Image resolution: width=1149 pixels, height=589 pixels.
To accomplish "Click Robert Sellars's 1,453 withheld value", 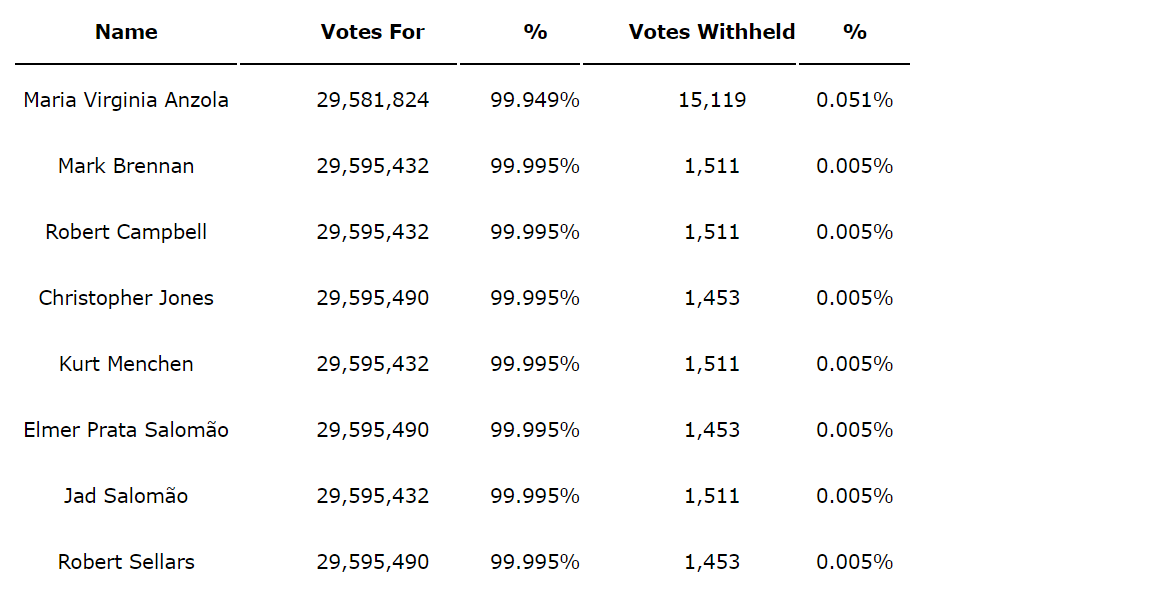I will coord(712,562).
